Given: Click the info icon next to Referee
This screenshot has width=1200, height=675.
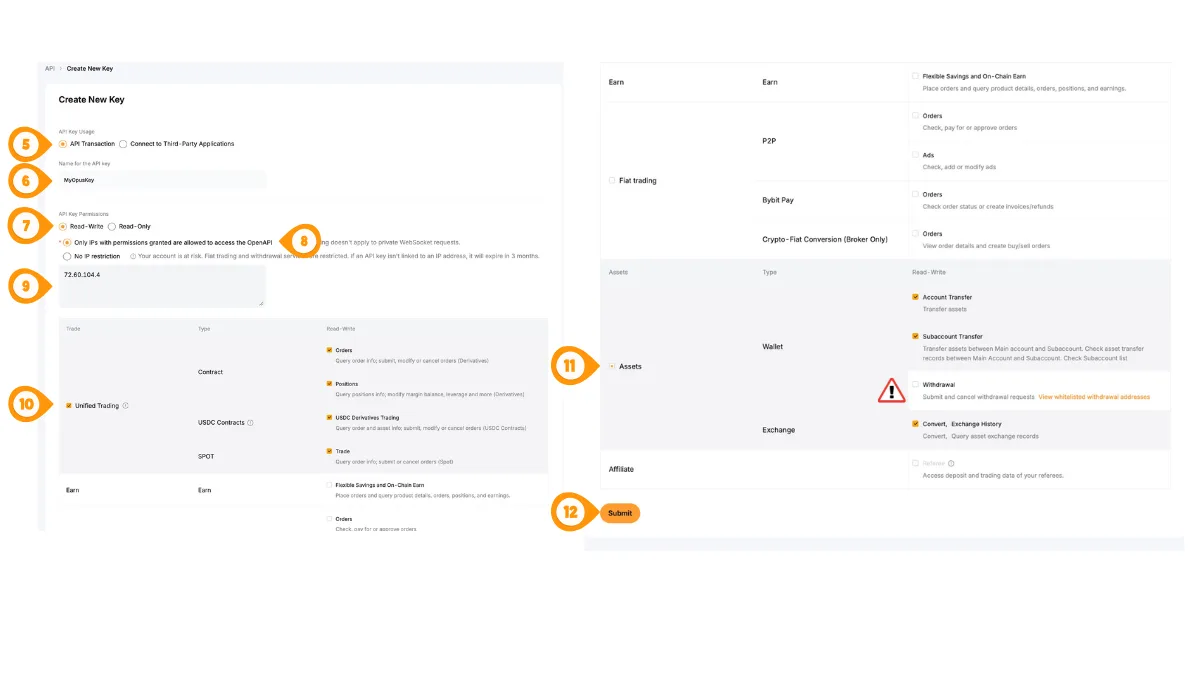Looking at the screenshot, I should point(951,463).
